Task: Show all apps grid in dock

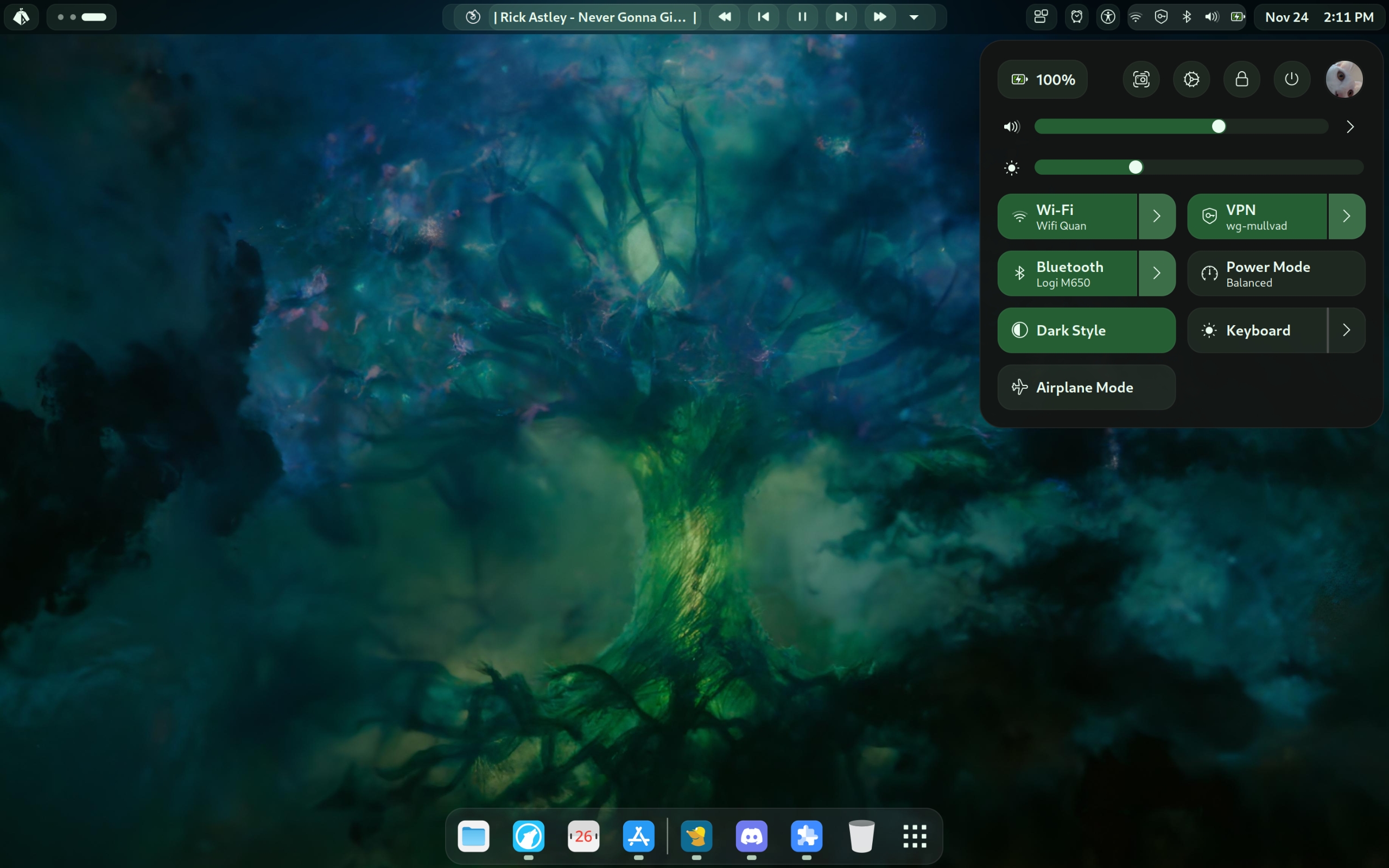Action: tap(914, 836)
